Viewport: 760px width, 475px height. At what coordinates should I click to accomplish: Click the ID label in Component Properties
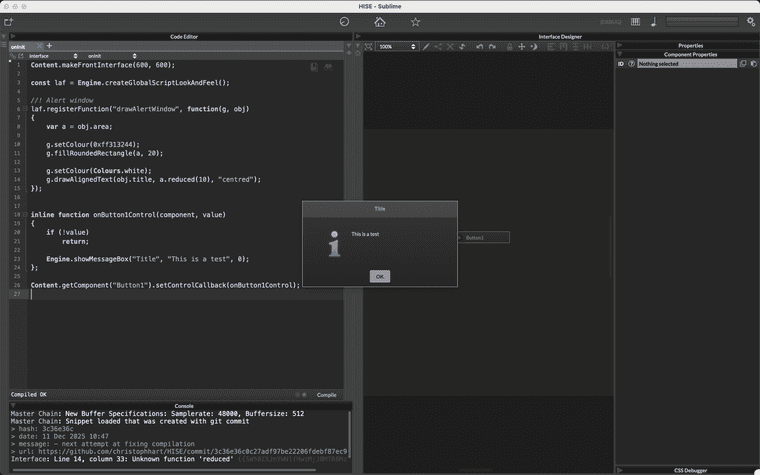click(x=621, y=63)
